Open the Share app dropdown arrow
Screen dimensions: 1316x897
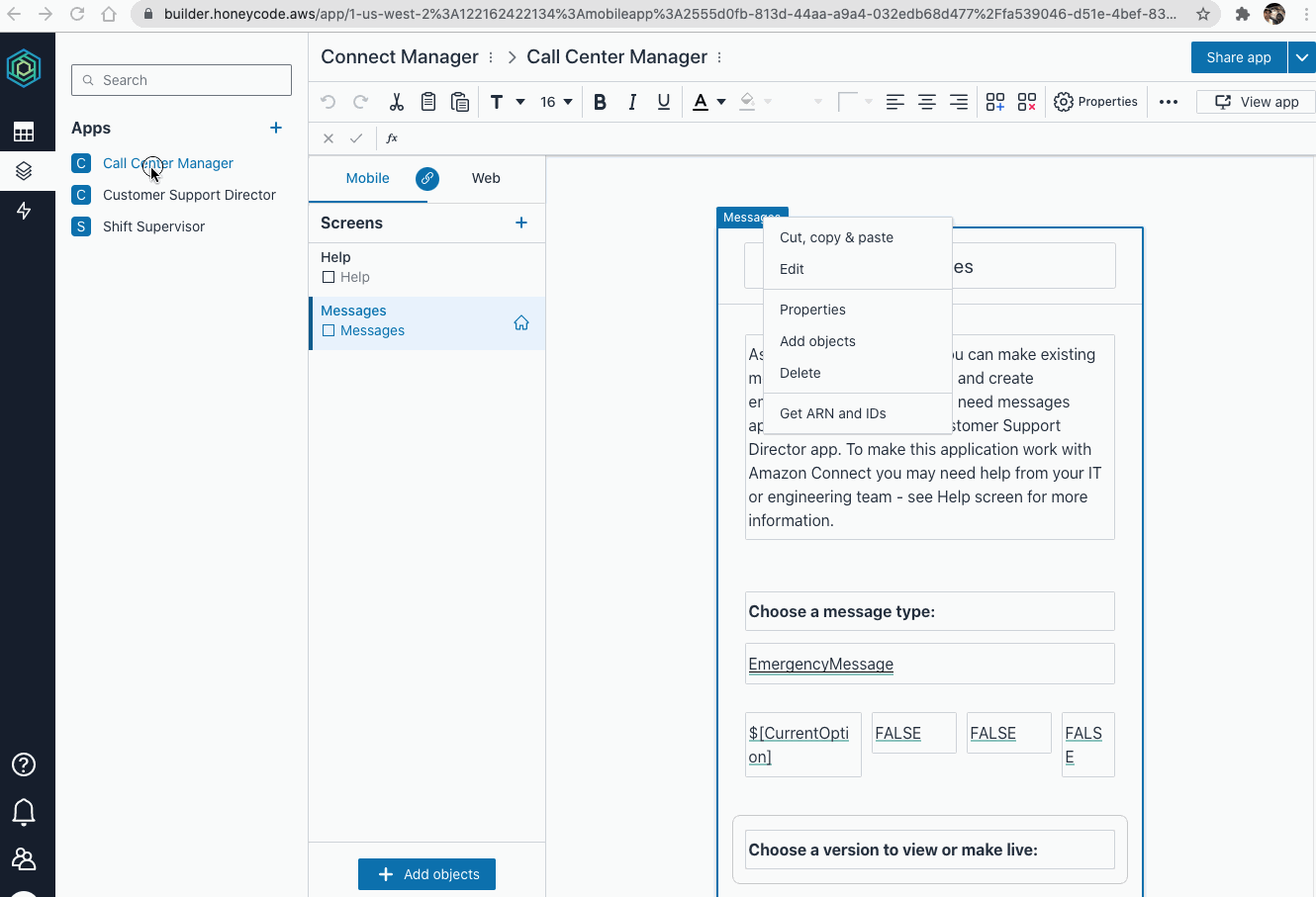coord(1302,57)
